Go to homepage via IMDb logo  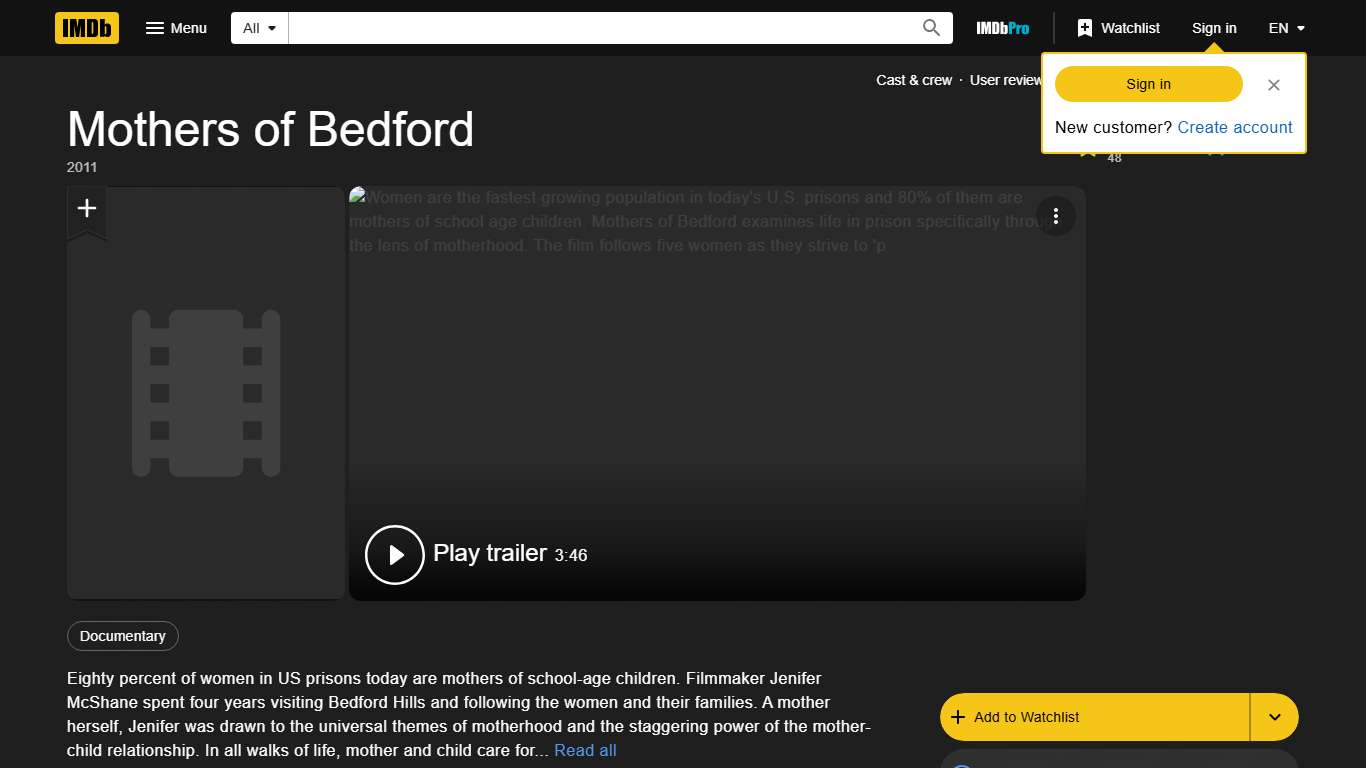tap(86, 28)
